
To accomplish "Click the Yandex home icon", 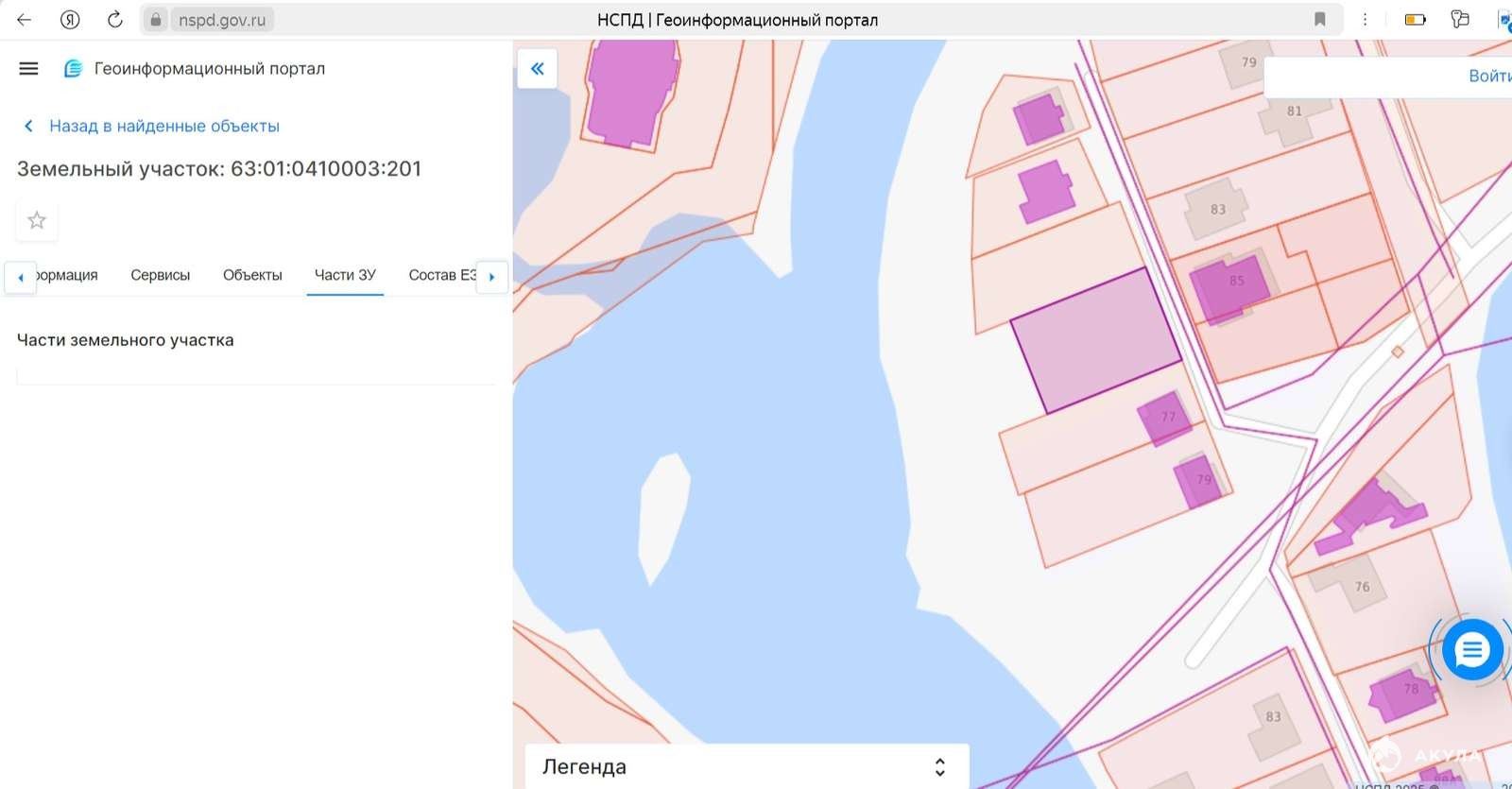I will click(70, 20).
